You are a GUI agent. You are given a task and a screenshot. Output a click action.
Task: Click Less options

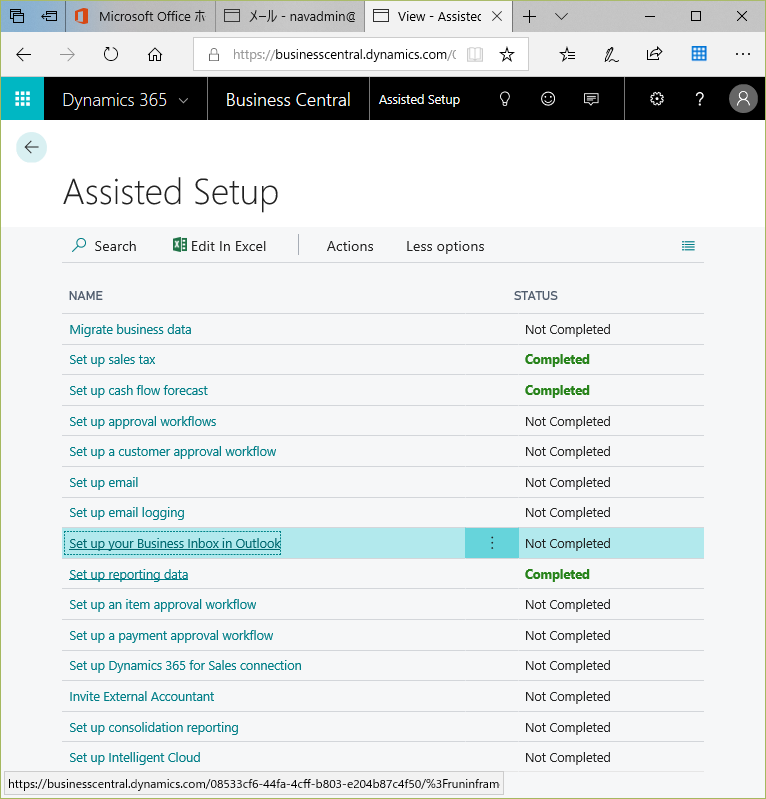point(445,246)
